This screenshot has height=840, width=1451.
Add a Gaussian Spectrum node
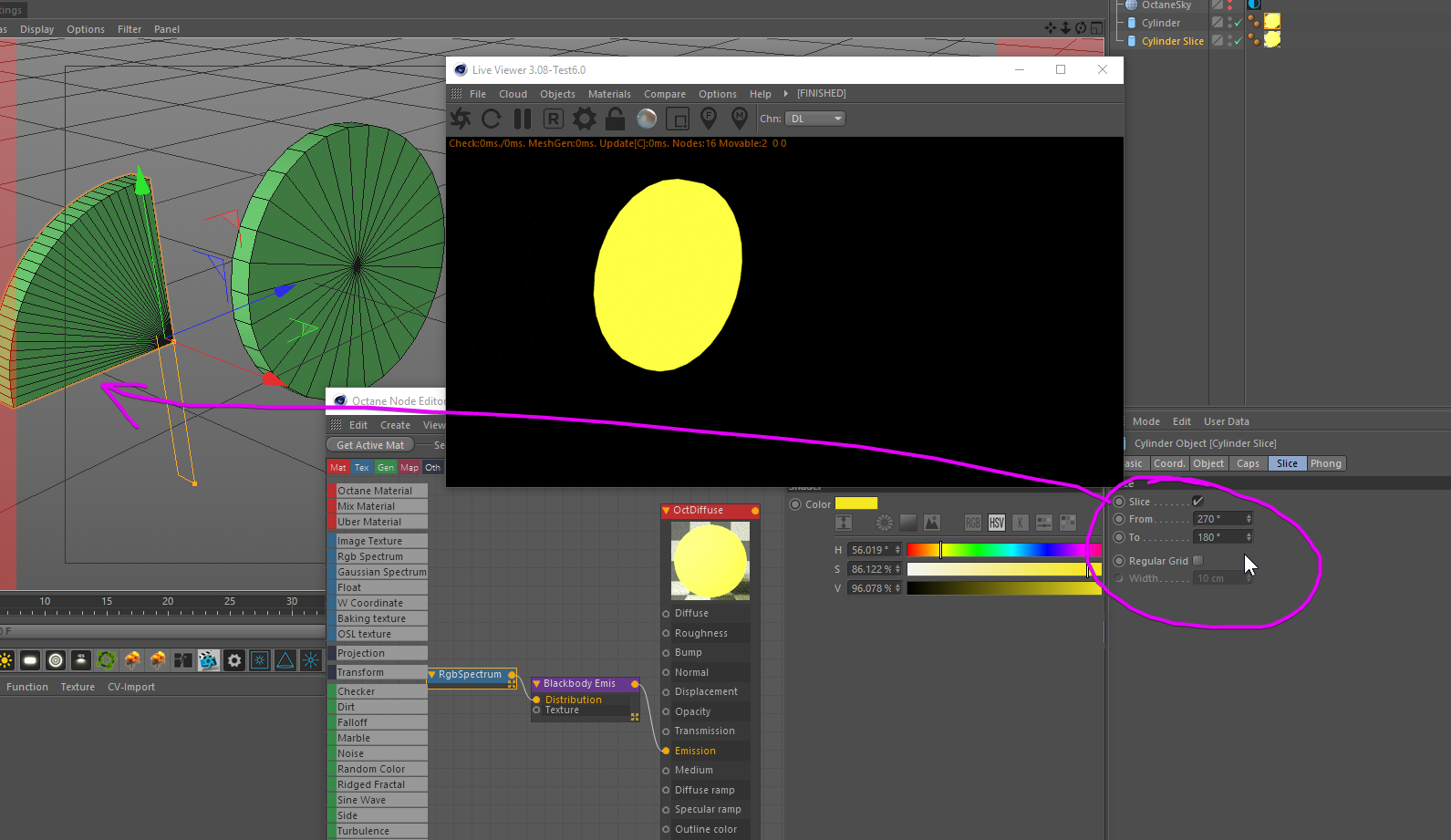point(378,572)
